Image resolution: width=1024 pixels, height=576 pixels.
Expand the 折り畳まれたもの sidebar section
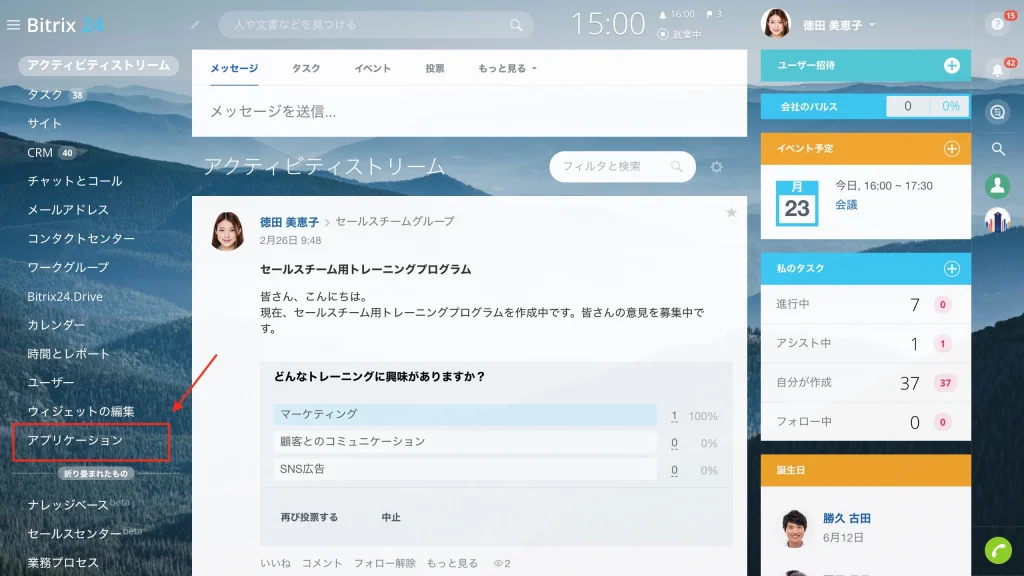click(x=96, y=473)
